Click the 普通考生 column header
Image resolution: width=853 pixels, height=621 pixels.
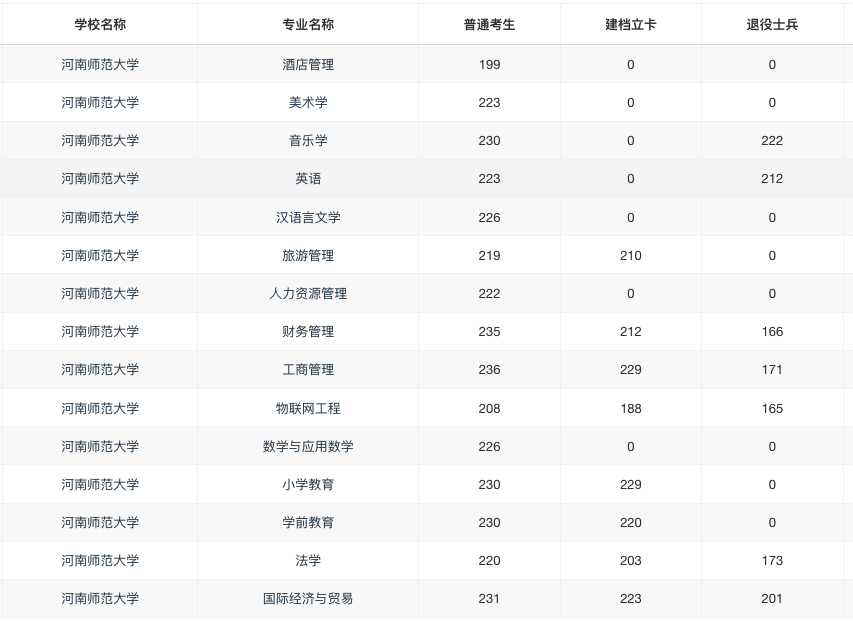pos(489,24)
